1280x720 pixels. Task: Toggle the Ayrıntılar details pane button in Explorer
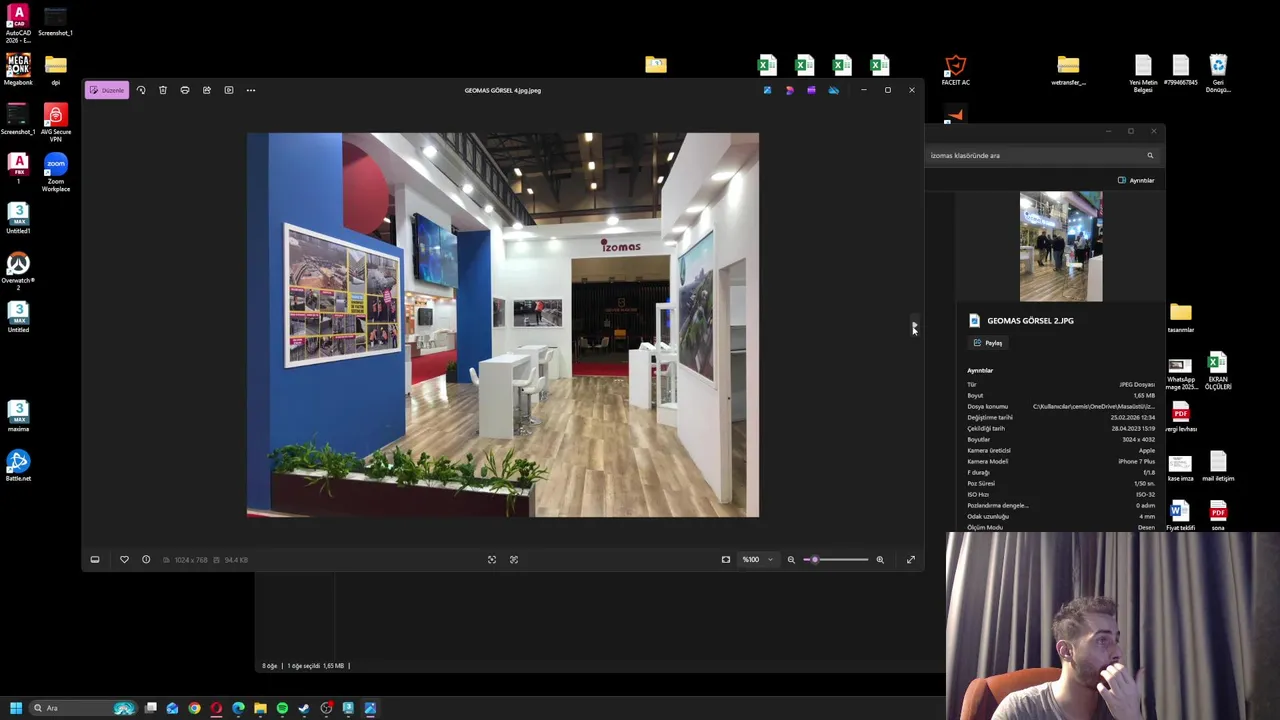click(1136, 180)
